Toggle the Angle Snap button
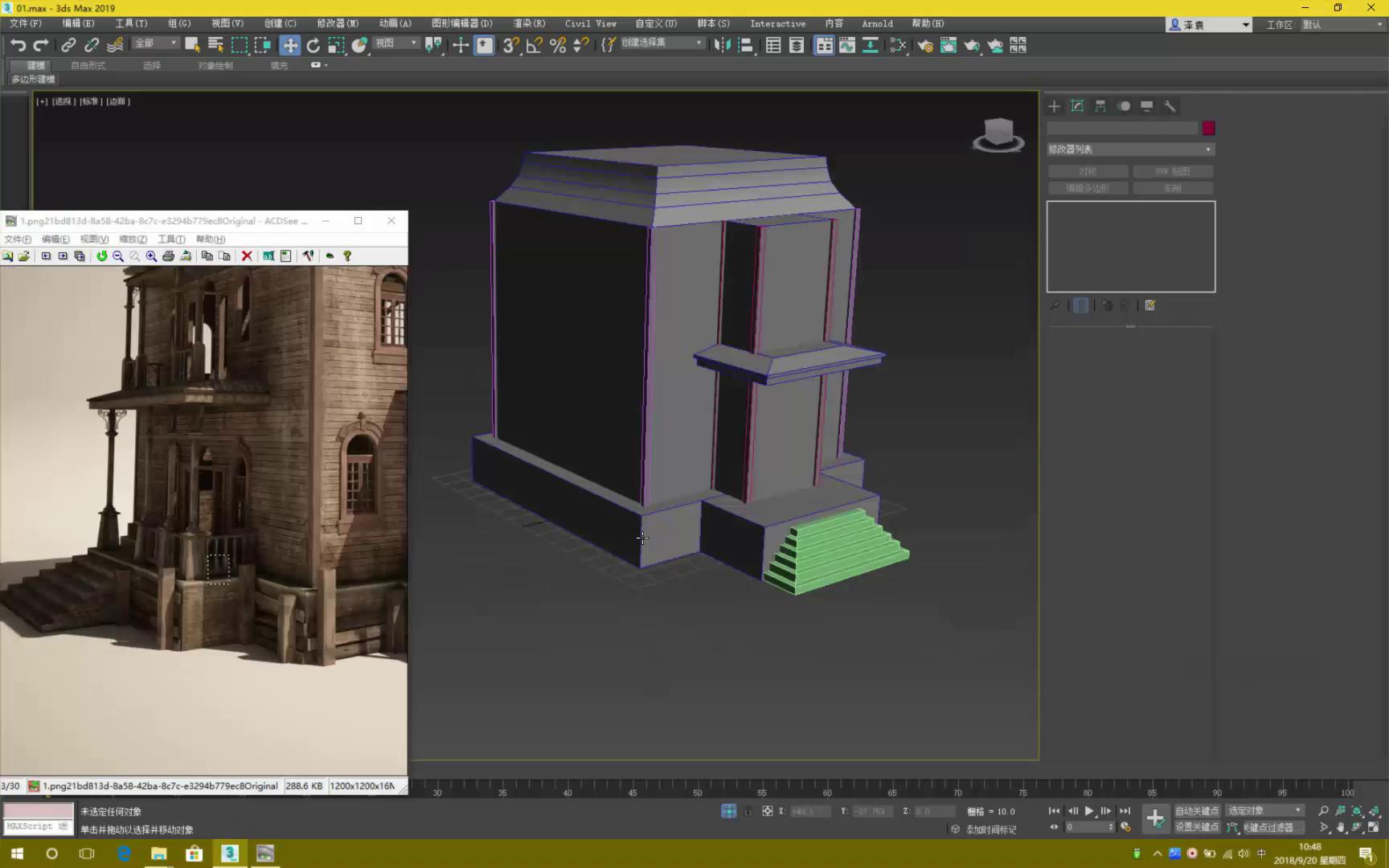The height and width of the screenshot is (868, 1389). (534, 46)
